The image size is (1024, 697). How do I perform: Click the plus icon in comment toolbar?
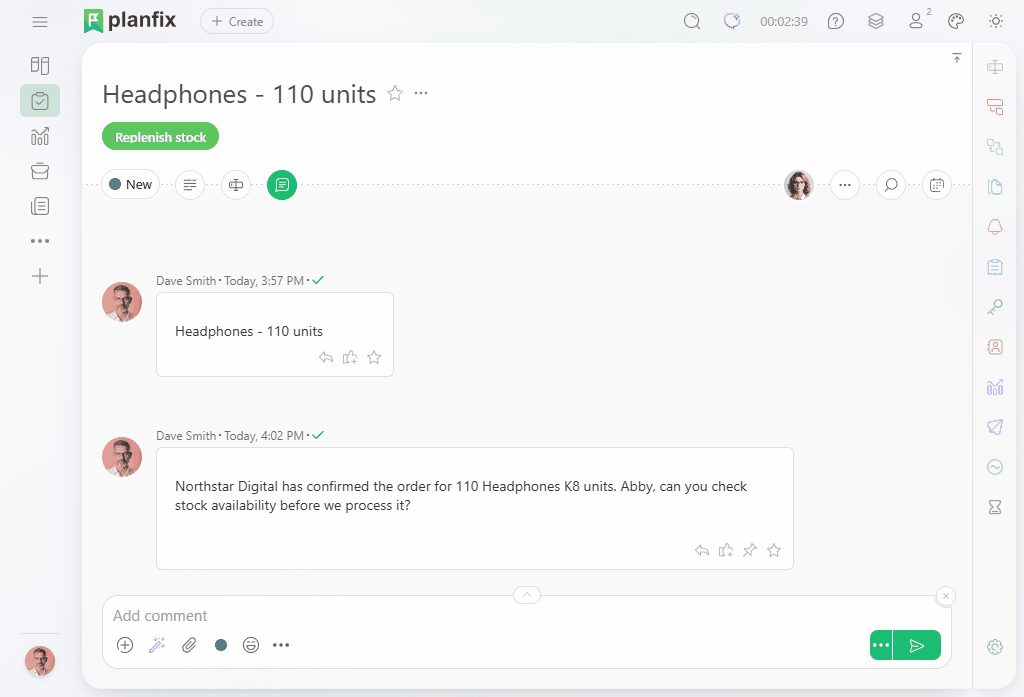tap(125, 645)
